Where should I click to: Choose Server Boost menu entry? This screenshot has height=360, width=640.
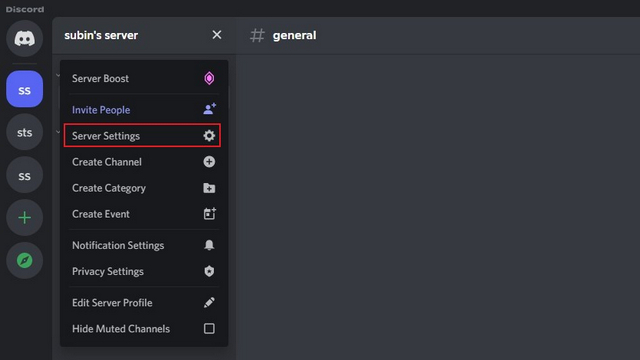point(143,78)
